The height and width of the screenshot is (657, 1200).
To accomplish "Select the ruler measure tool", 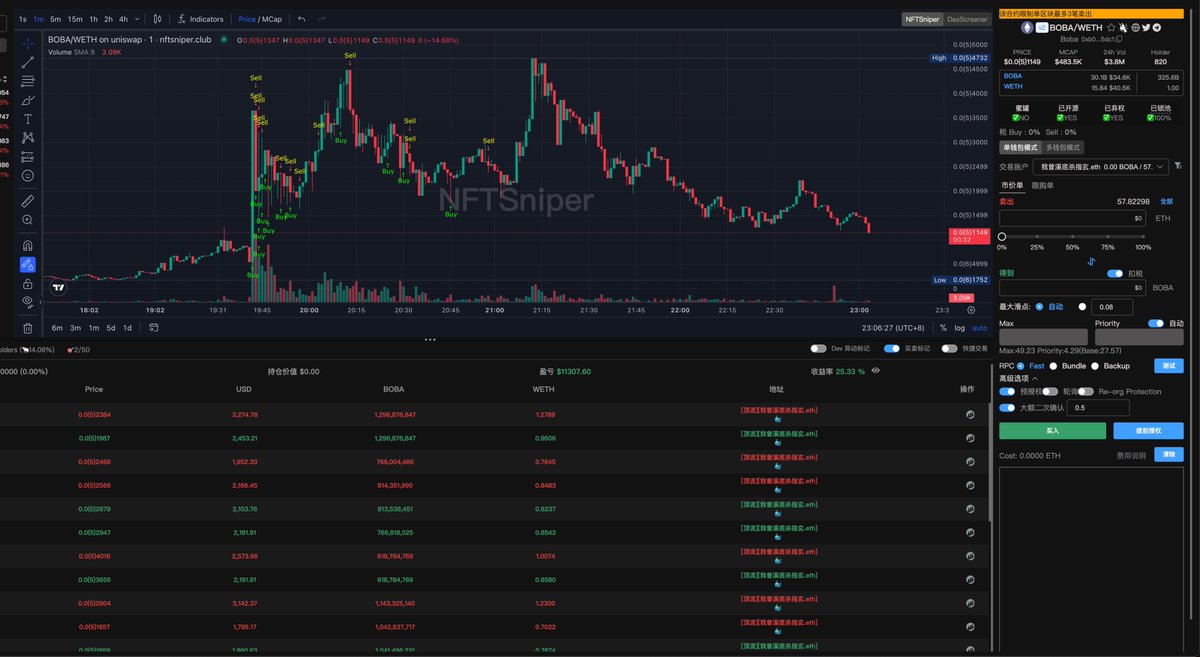I will coord(28,200).
